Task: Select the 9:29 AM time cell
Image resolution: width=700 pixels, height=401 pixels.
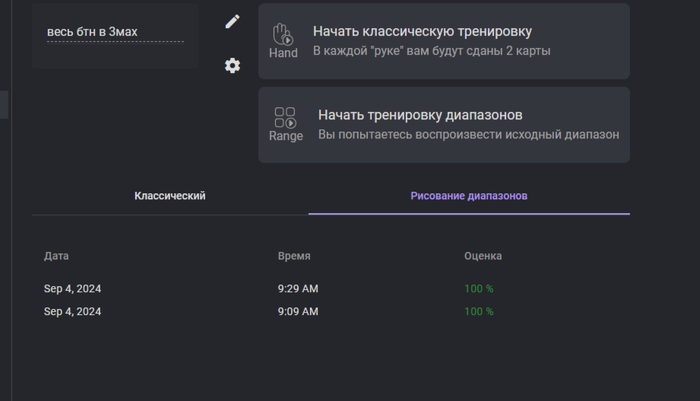Action: (x=298, y=289)
